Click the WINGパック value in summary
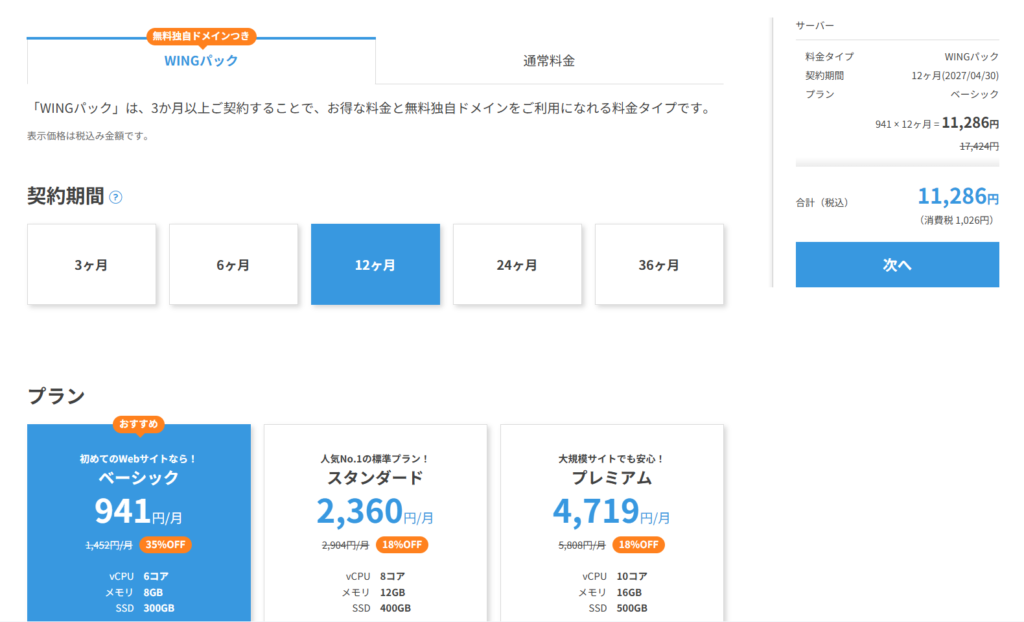Image resolution: width=1024 pixels, height=622 pixels. tap(972, 57)
